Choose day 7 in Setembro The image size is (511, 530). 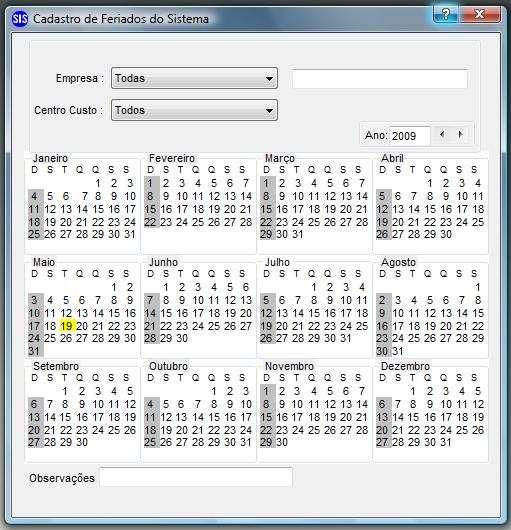pos(50,404)
